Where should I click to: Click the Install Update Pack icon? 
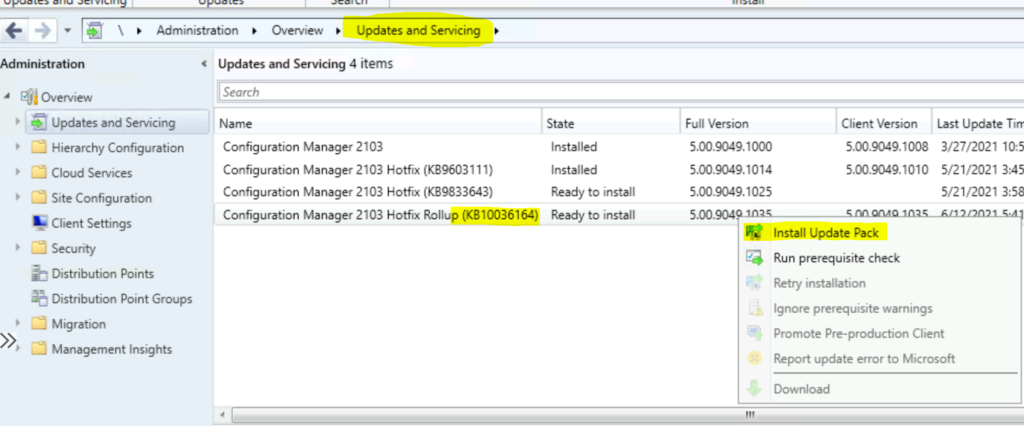tap(754, 233)
